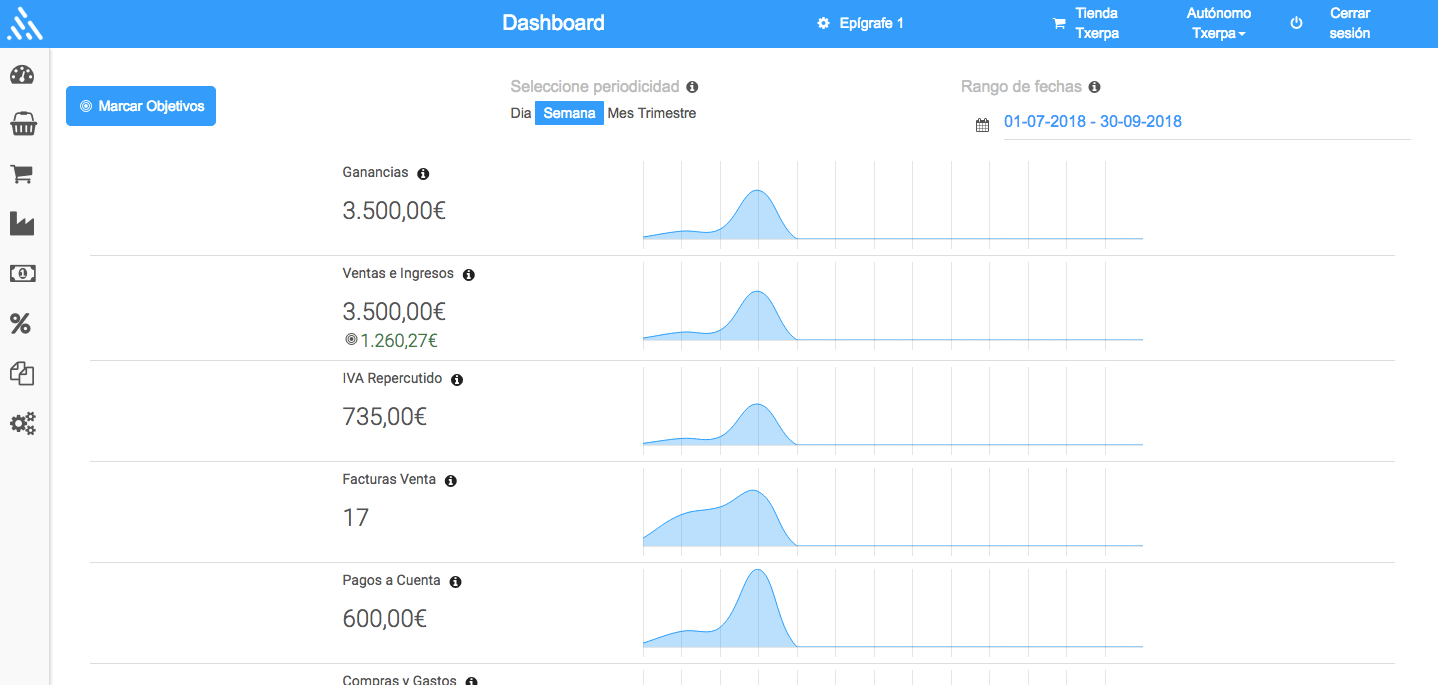Open the factory industry sidebar icon
The width and height of the screenshot is (1438, 685).
[22, 224]
